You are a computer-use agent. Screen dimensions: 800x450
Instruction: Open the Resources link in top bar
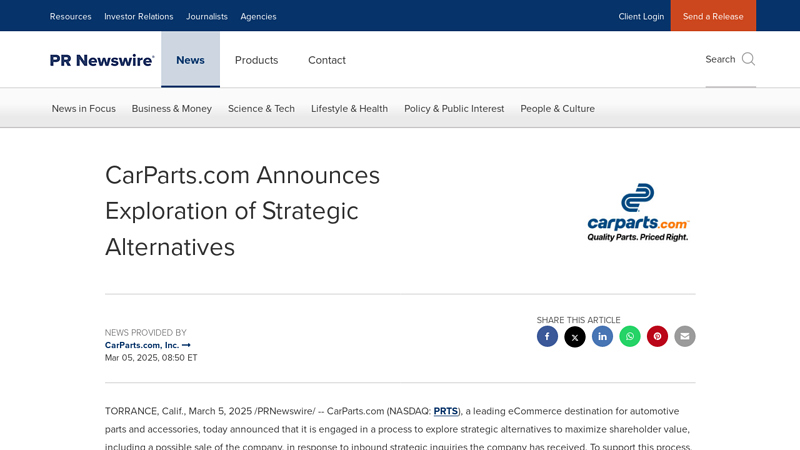pyautogui.click(x=70, y=16)
